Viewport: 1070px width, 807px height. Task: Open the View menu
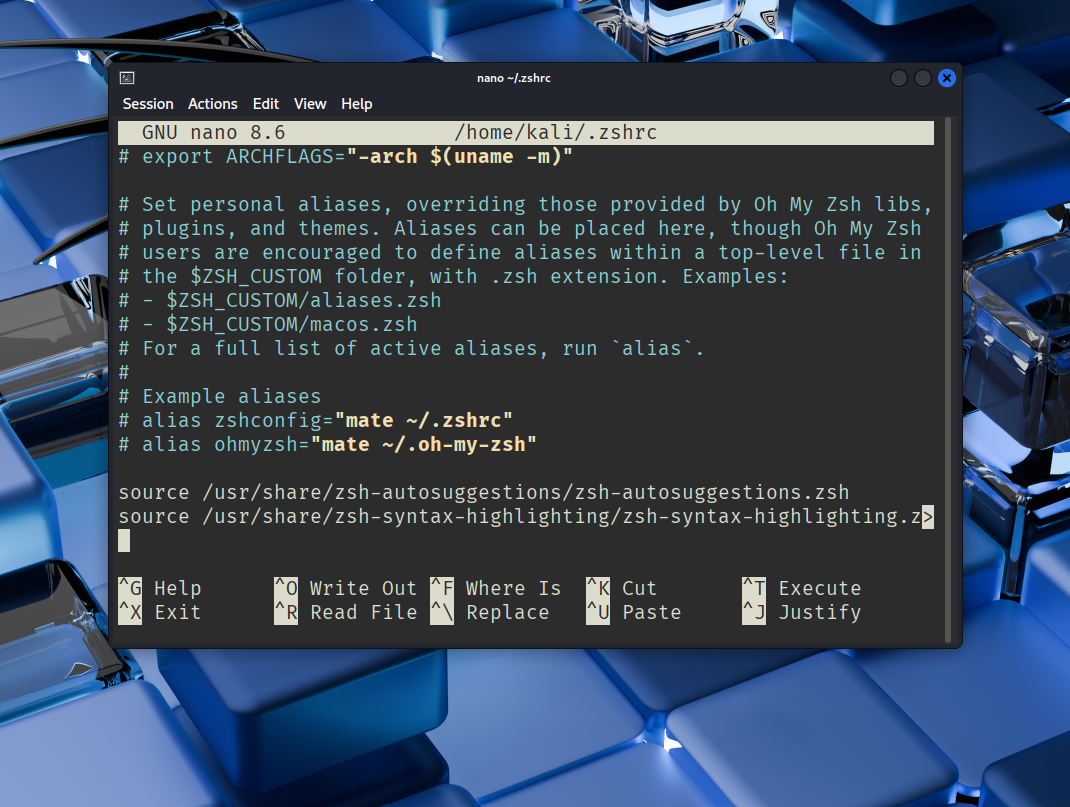(310, 104)
